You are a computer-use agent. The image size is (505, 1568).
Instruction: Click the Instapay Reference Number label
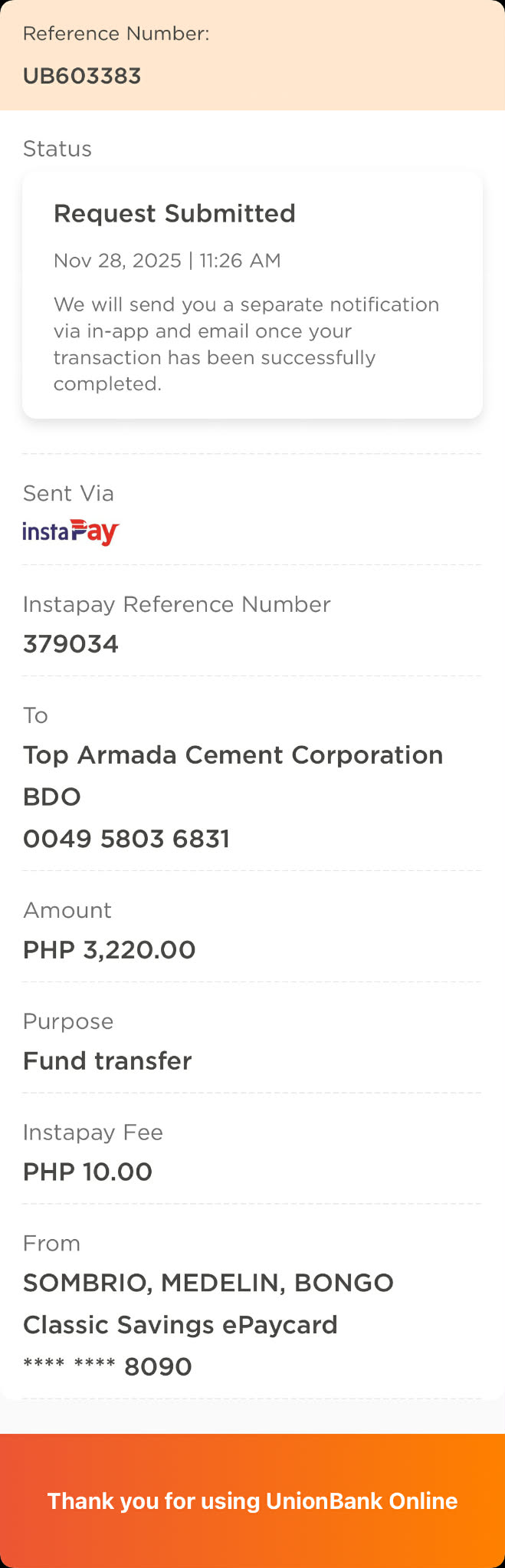pos(176,604)
